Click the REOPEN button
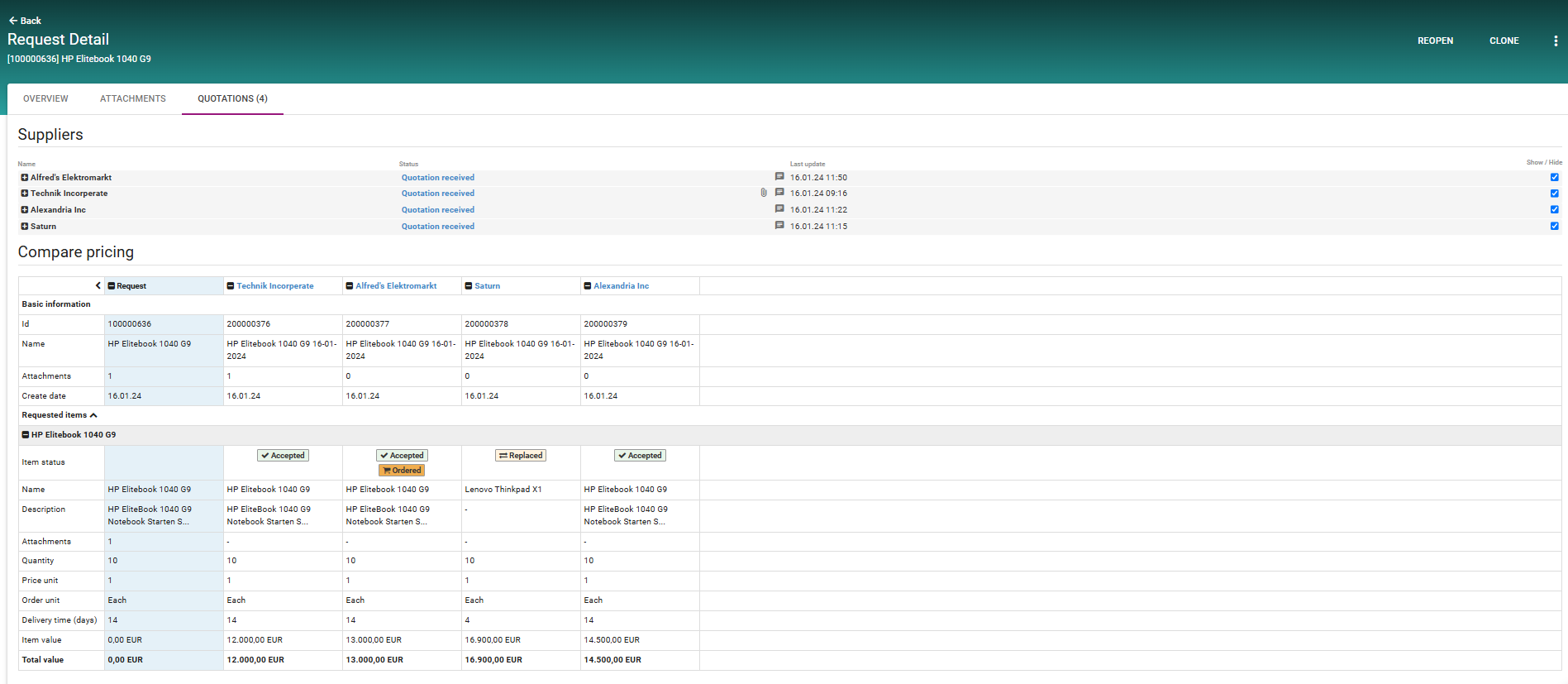Image resolution: width=1568 pixels, height=684 pixels. (x=1435, y=41)
